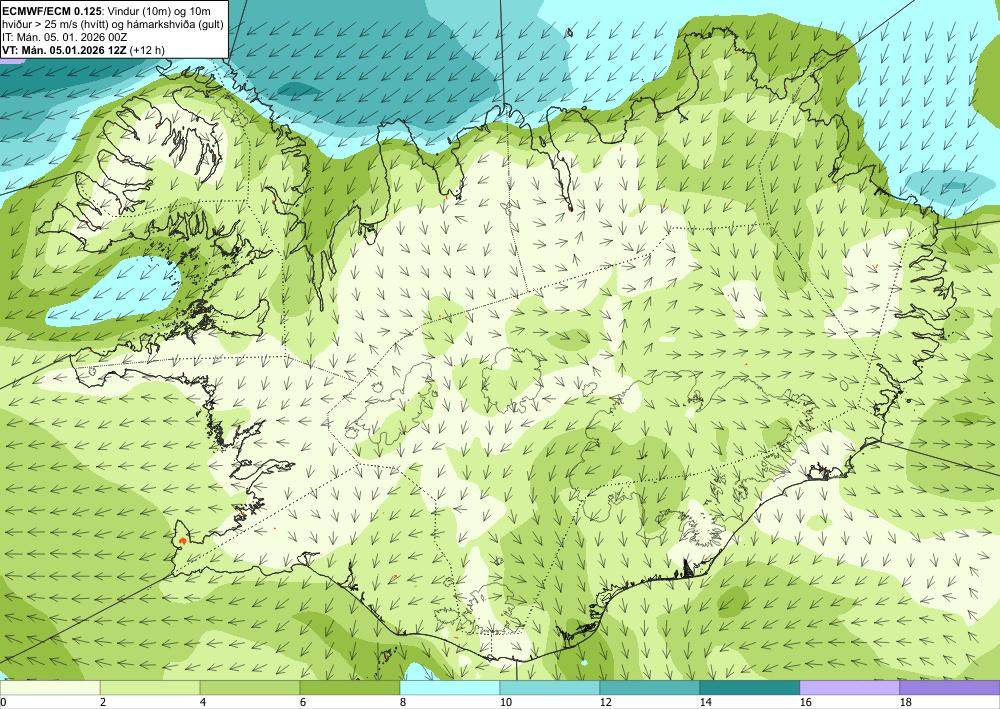Click the legend swatch above 18 m/s

tap(950, 687)
